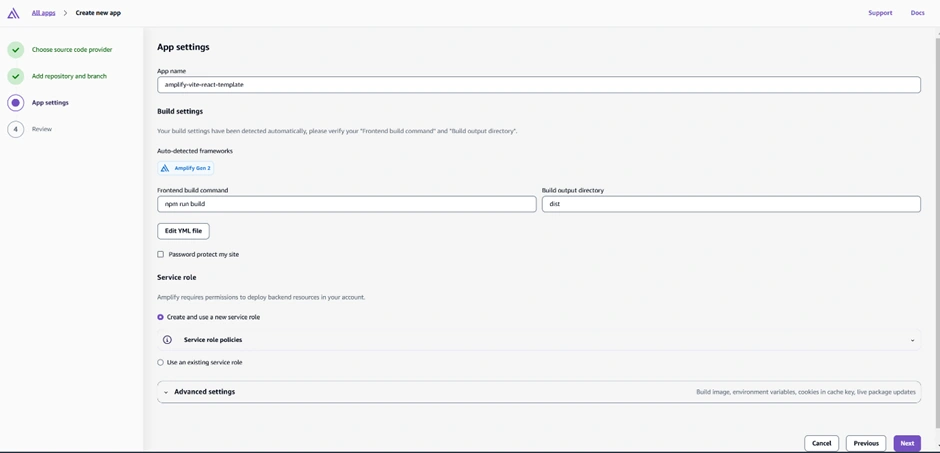Select the breadcrumb separator chevron icon
This screenshot has width=940, height=453.
[x=65, y=13]
